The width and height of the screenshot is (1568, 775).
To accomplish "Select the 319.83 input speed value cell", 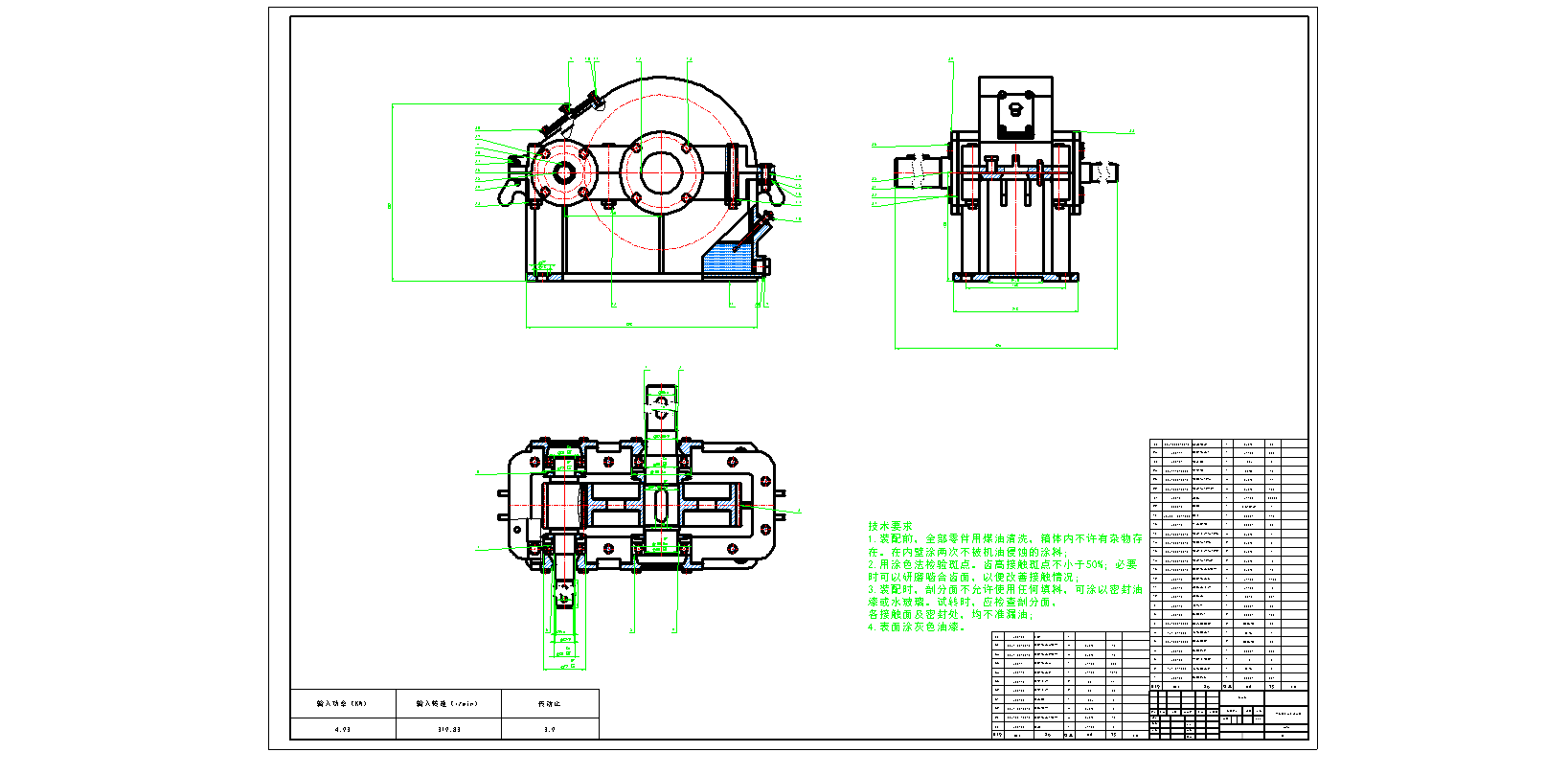I will [x=447, y=729].
